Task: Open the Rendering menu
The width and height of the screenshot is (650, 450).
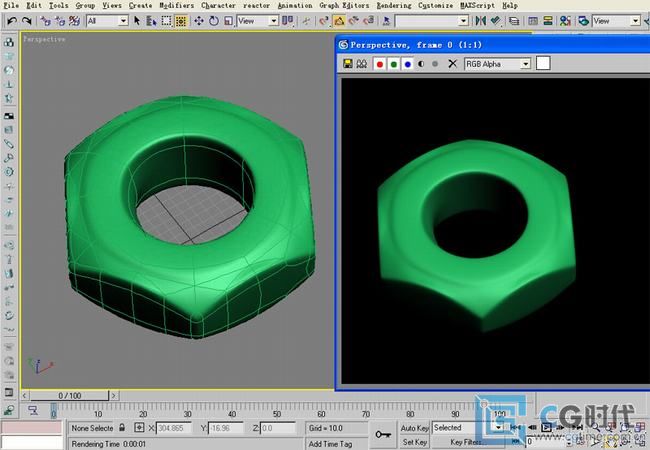Action: (394, 5)
